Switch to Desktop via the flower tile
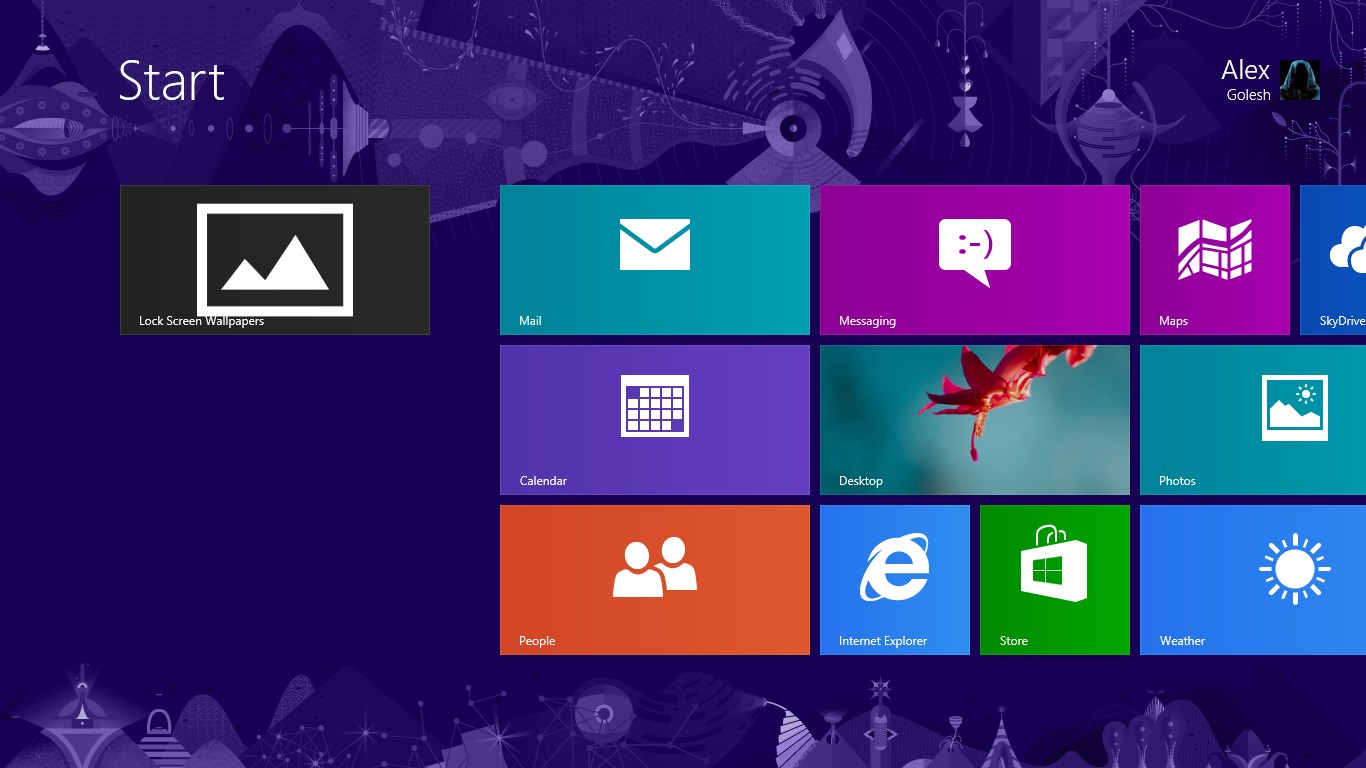The height and width of the screenshot is (768, 1366). click(974, 420)
